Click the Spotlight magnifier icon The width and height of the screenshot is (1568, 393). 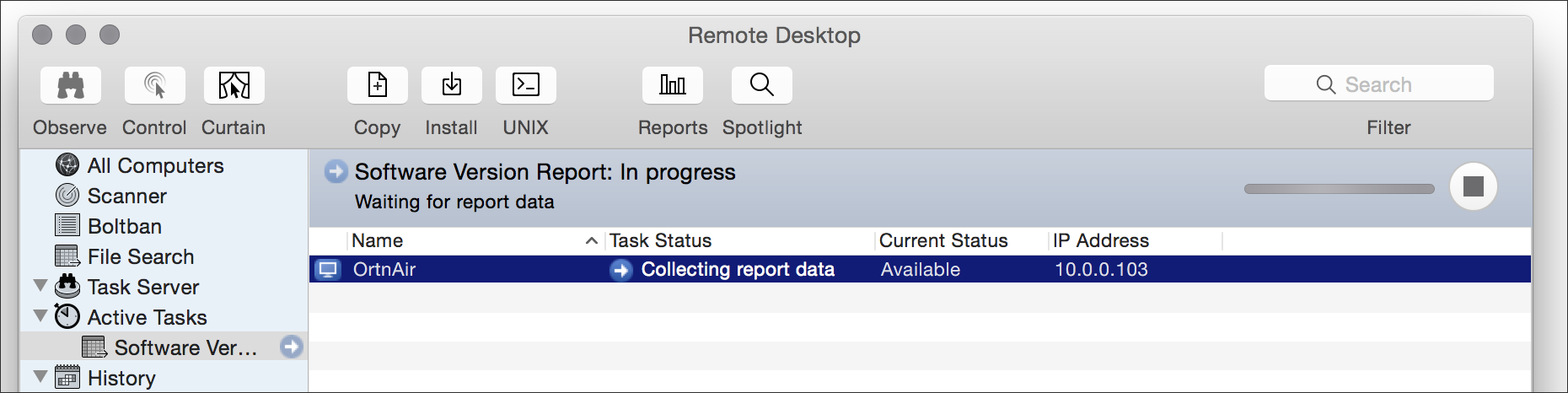coord(762,85)
